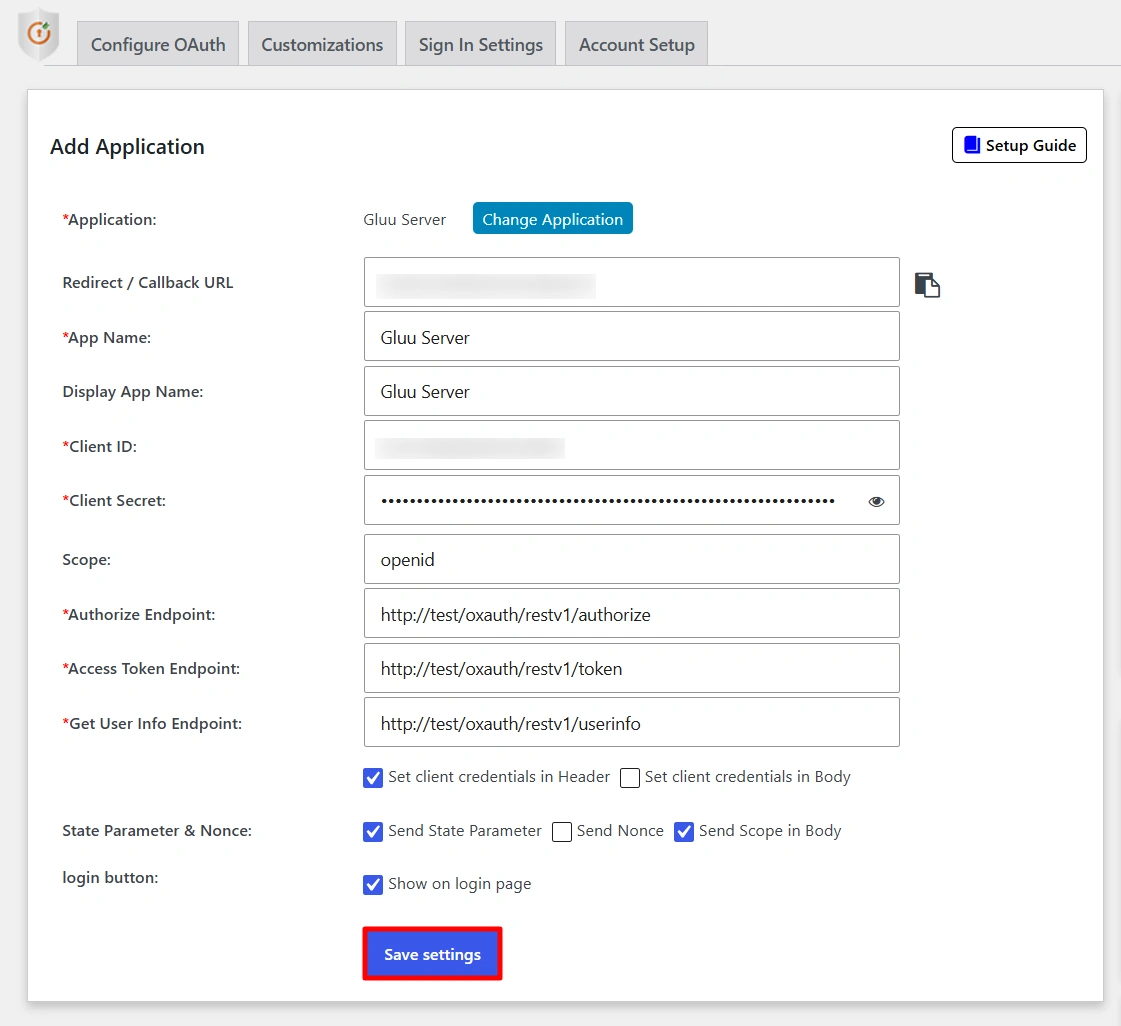This screenshot has width=1121, height=1026.
Task: Reveal the Client Secret with eye icon
Action: (x=876, y=501)
